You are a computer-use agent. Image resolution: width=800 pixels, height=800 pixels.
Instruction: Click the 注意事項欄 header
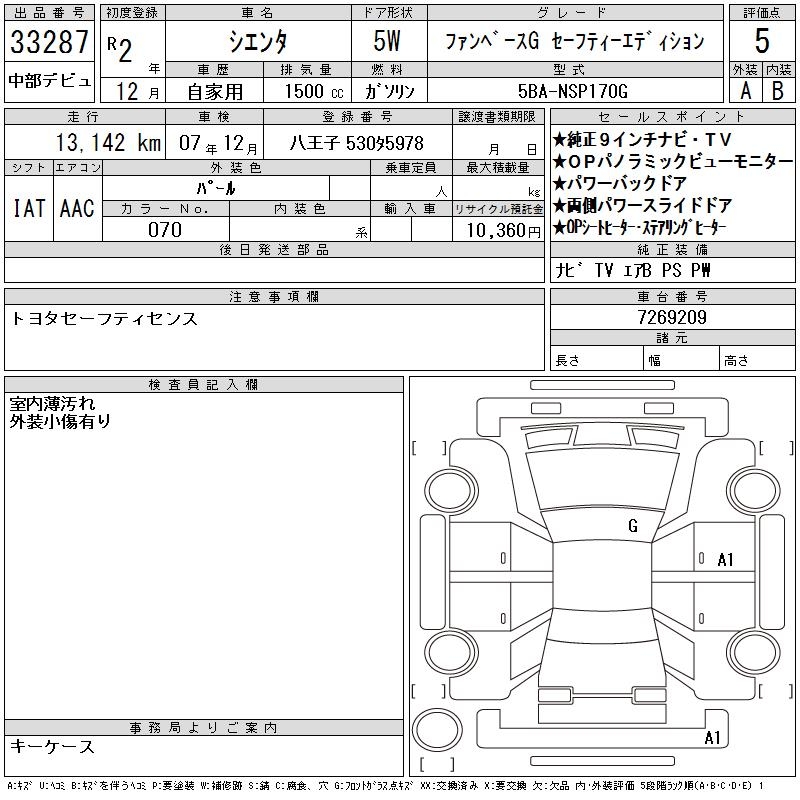click(x=274, y=297)
